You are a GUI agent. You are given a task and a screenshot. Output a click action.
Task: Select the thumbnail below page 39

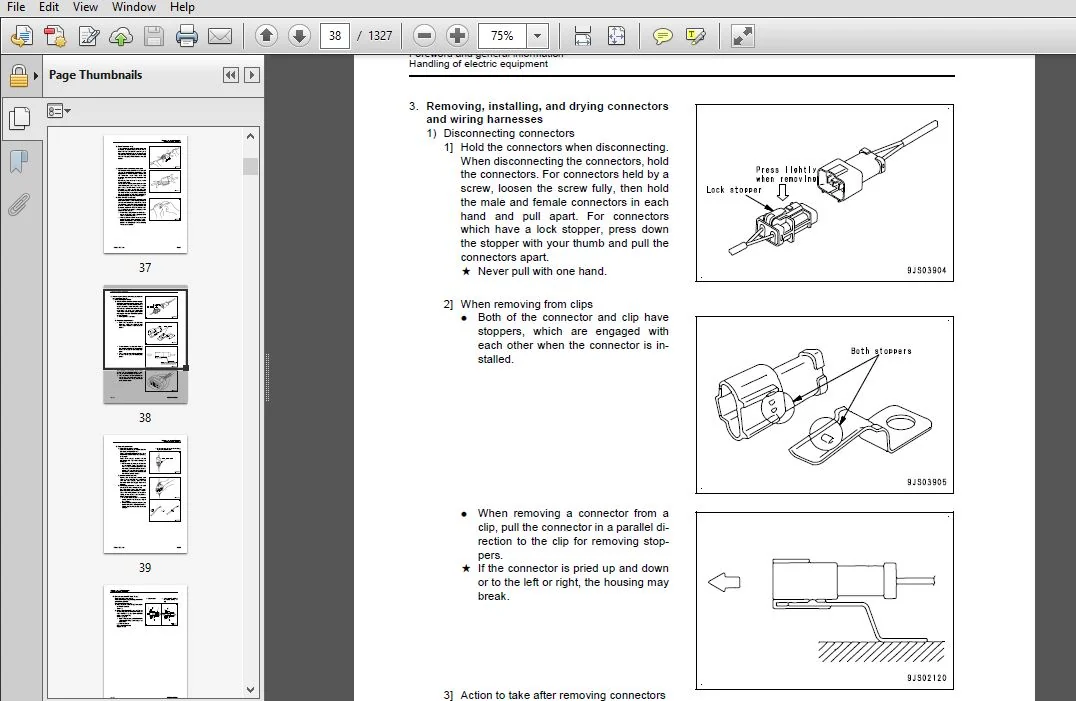point(145,642)
